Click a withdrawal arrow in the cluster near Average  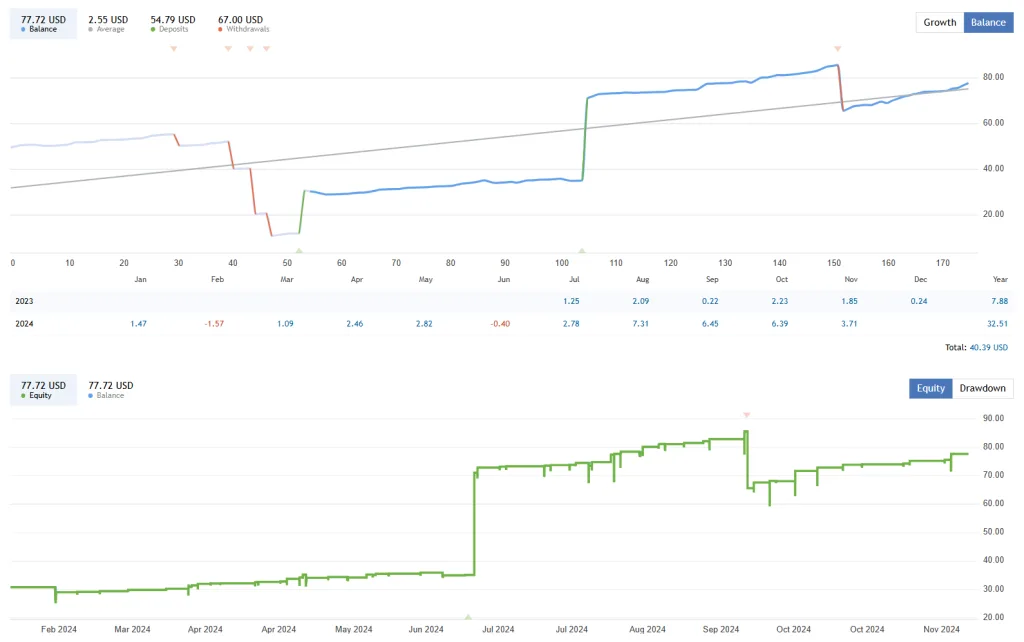pos(228,47)
